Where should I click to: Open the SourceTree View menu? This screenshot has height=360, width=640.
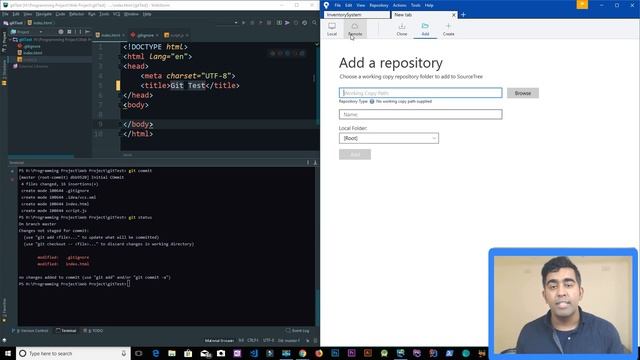pyautogui.click(x=360, y=5)
